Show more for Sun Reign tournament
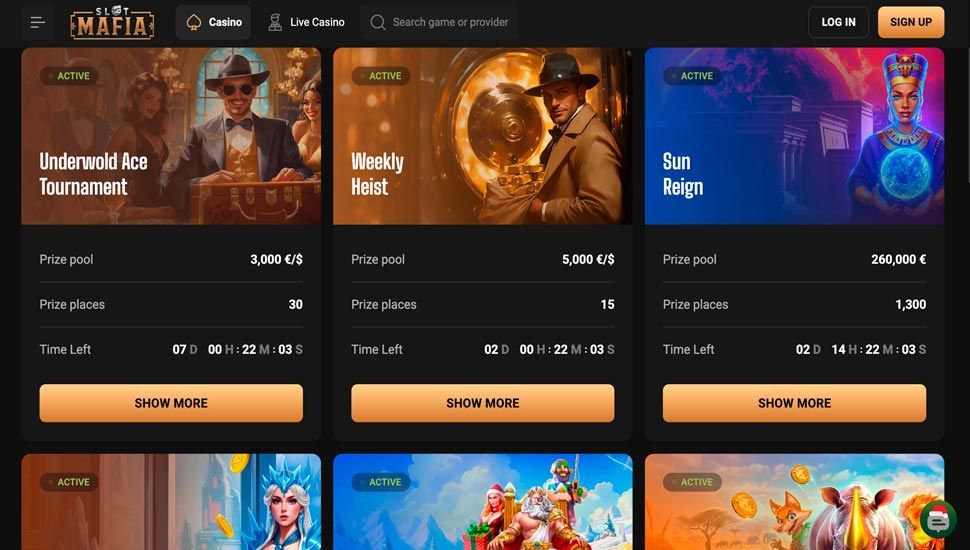 [x=794, y=403]
